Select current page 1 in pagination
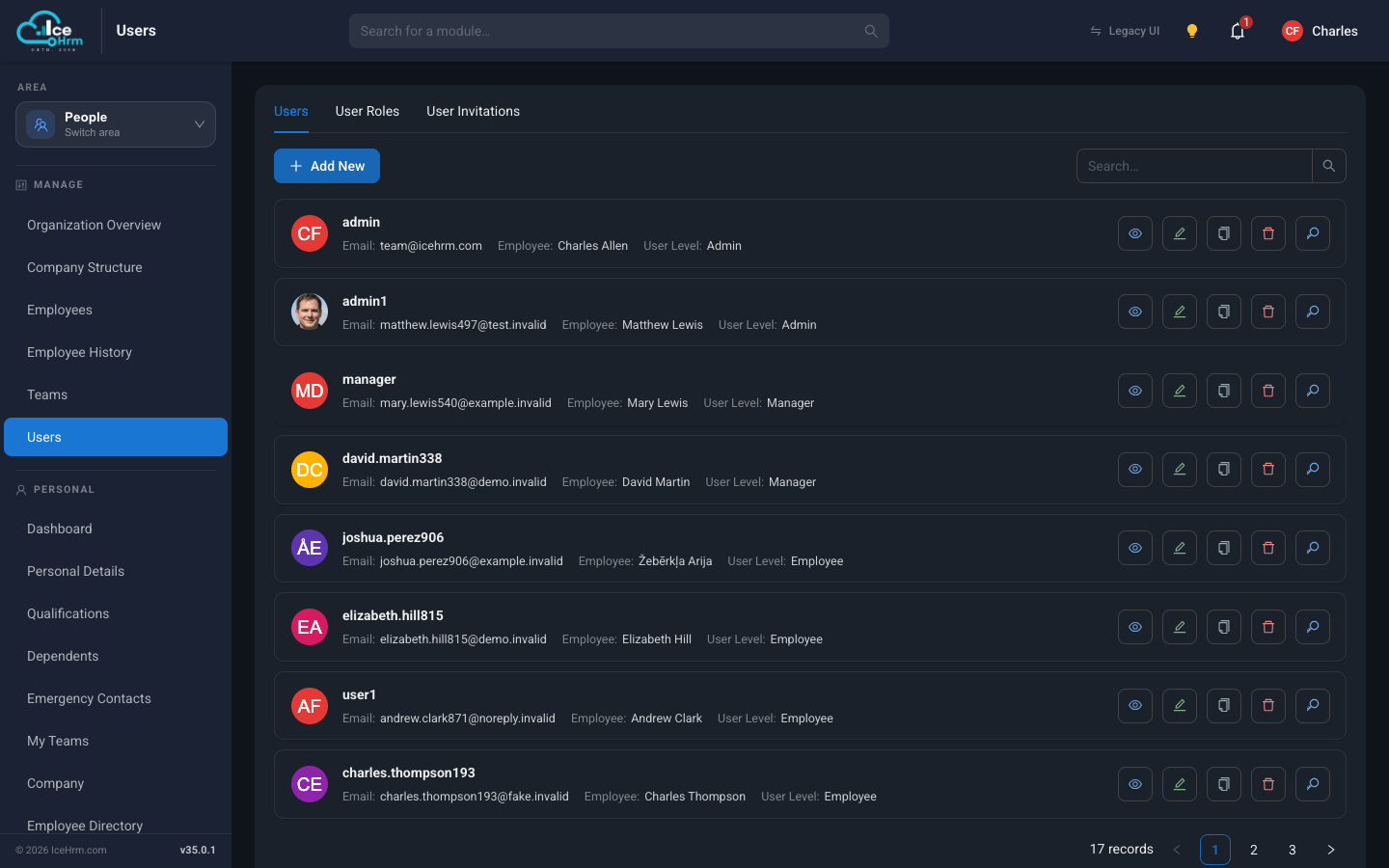This screenshot has height=868, width=1389. coord(1215,850)
